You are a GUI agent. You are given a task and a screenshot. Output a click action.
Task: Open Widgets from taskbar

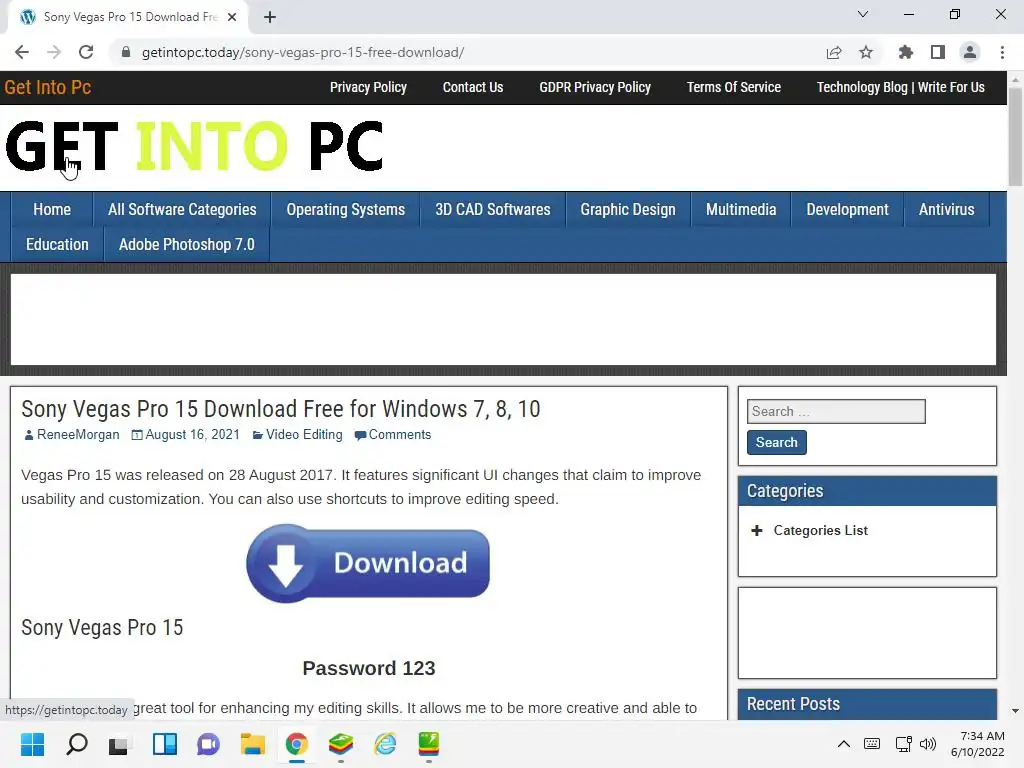[165, 744]
